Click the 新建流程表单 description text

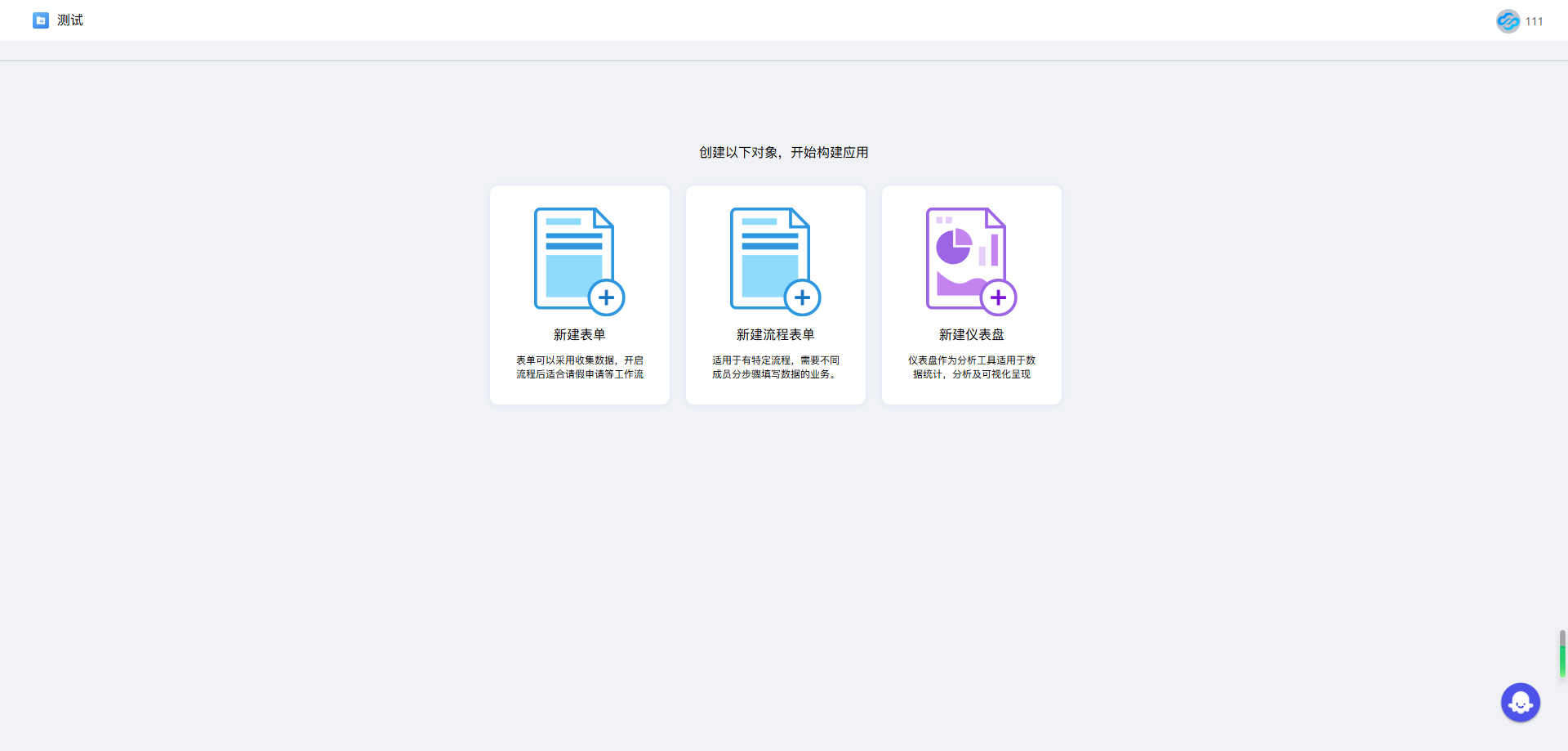click(x=775, y=367)
